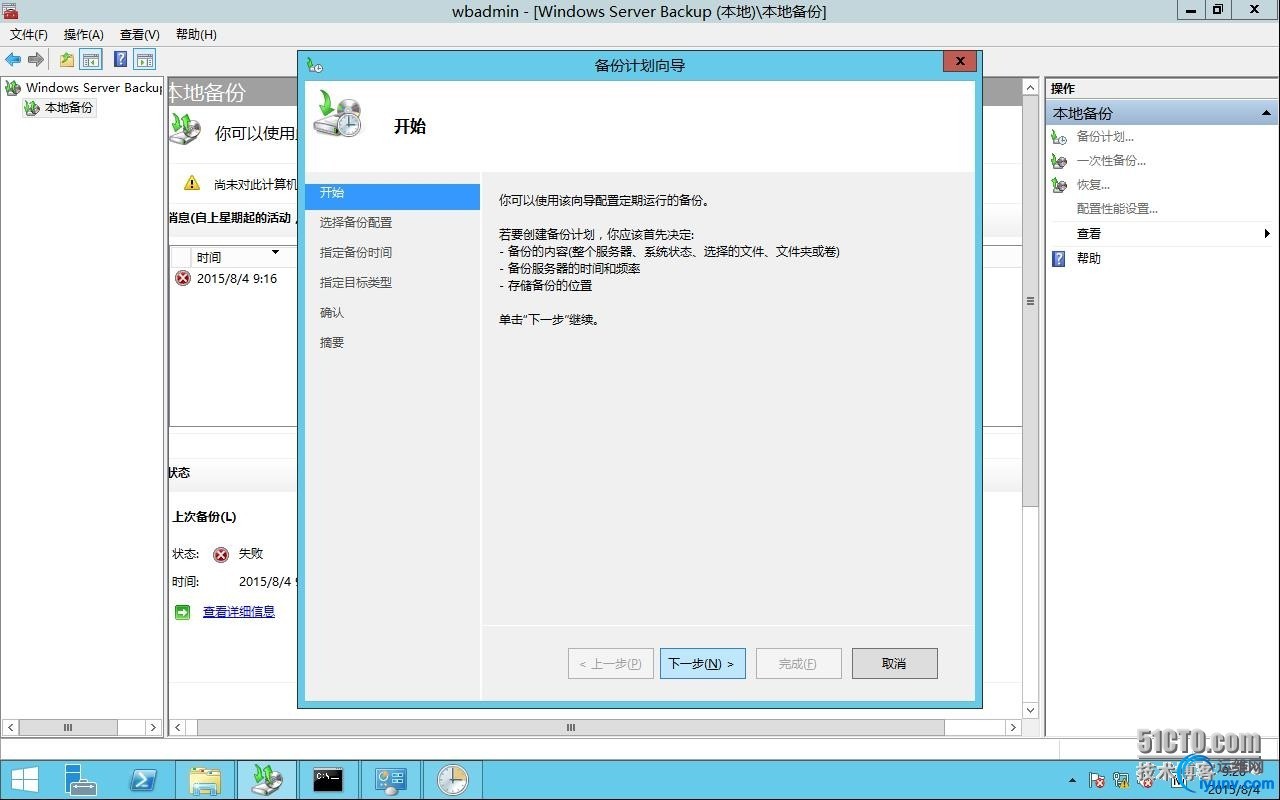The height and width of the screenshot is (800, 1280).
Task: Open File Explorer from the taskbar
Action: [x=205, y=780]
